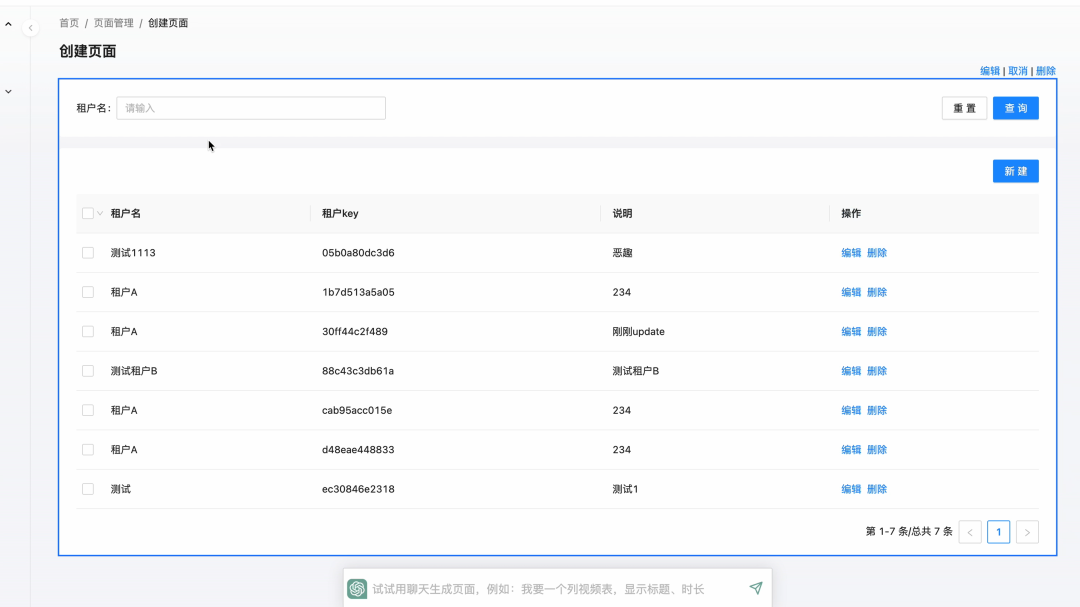Edit the row with key cab95acc015e
Image resolution: width=1080 pixels, height=607 pixels.
pyautogui.click(x=851, y=410)
